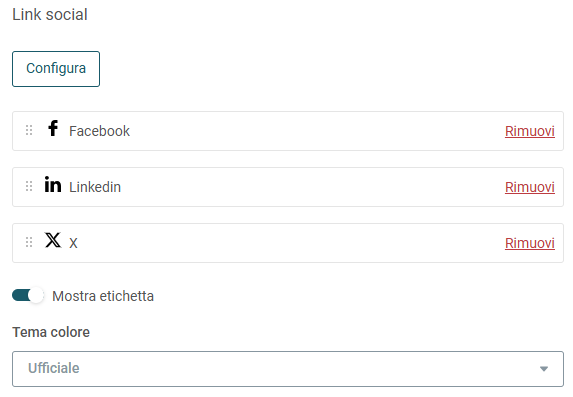Click the Facebook logo icon

pos(53,128)
